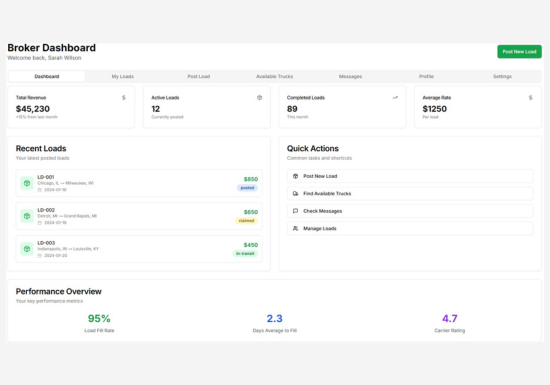Viewport: 550px width, 385px height.
Task: Click the Quick Actions heading
Action: click(x=313, y=149)
